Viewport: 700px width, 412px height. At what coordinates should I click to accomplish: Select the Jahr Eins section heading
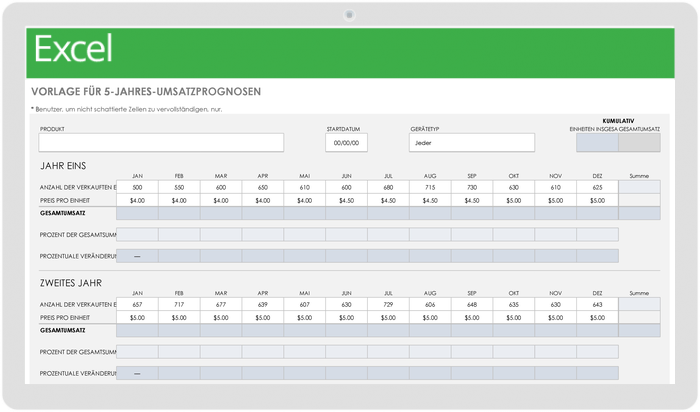(63, 166)
